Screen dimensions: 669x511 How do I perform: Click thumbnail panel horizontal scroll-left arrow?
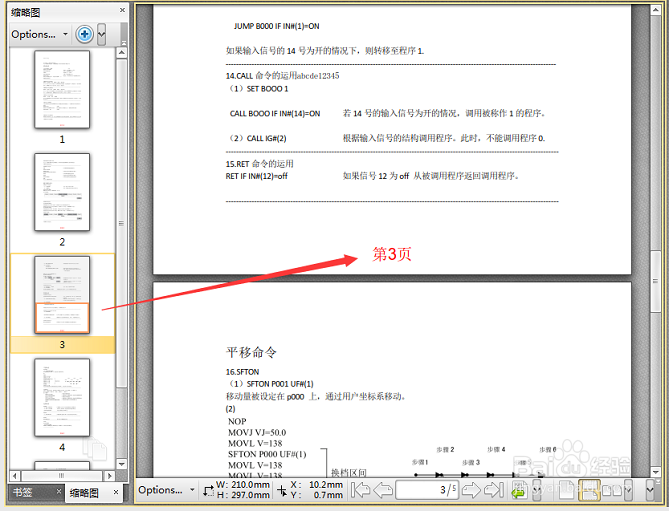[x=15, y=475]
